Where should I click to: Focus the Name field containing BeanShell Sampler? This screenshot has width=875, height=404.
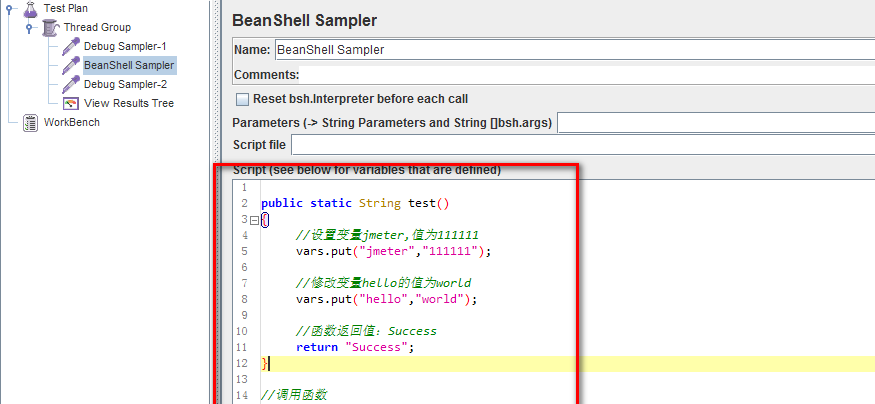point(570,49)
